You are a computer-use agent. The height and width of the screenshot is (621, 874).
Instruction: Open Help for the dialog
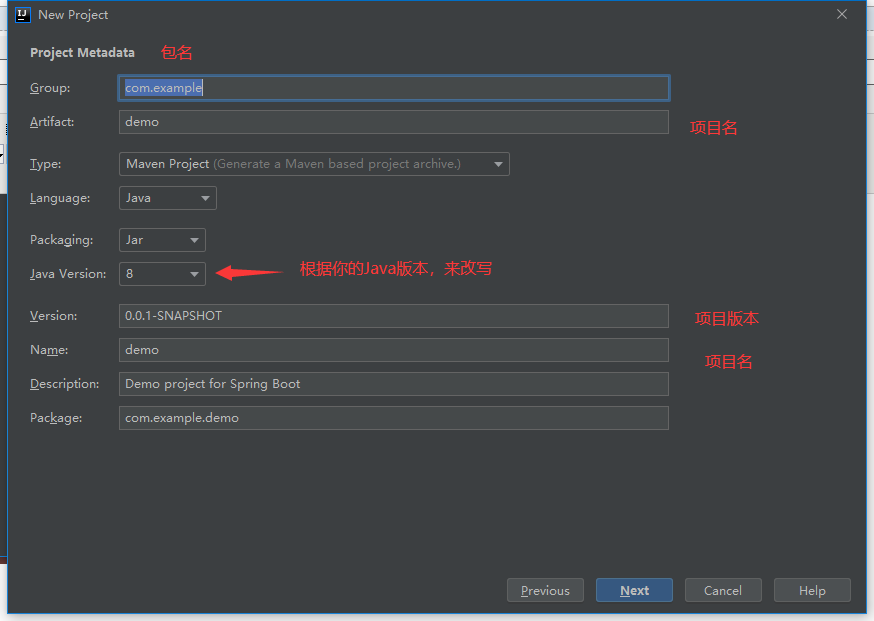pyautogui.click(x=812, y=590)
